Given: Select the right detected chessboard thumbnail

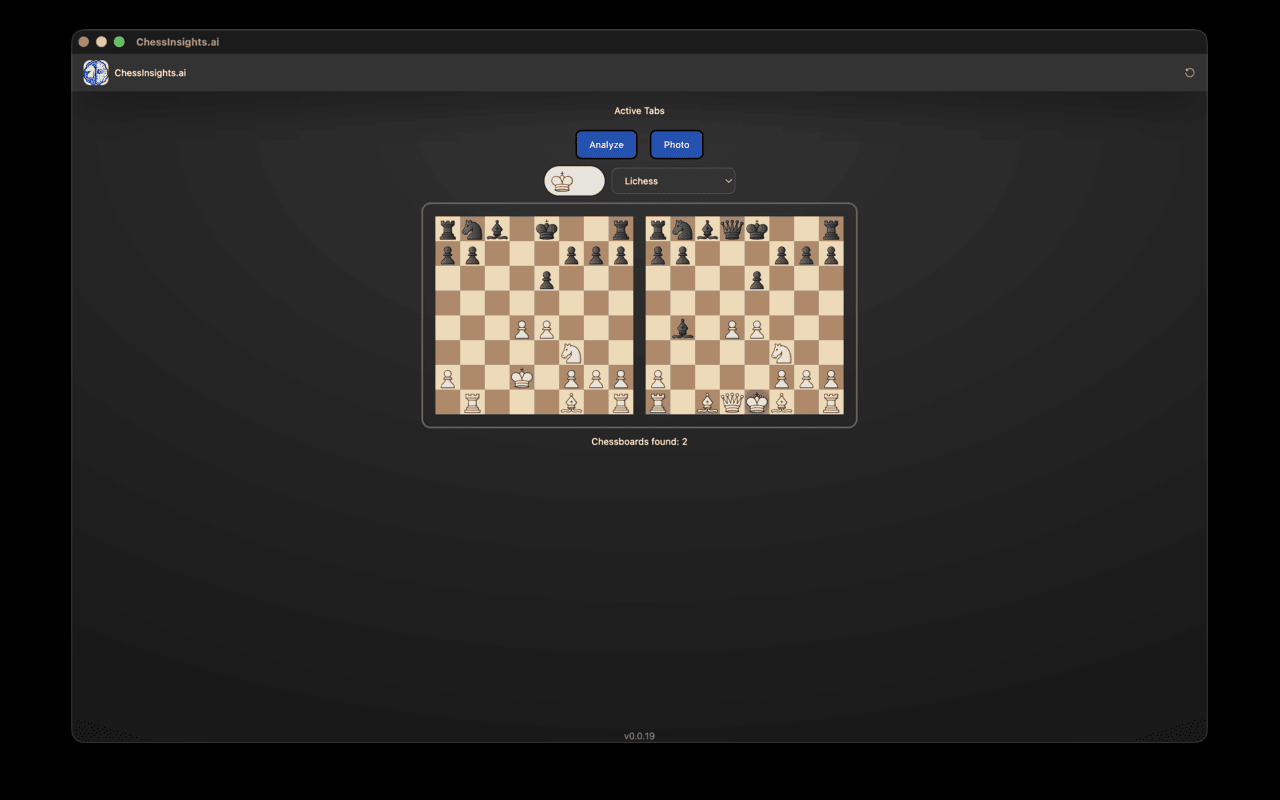Looking at the screenshot, I should (x=746, y=315).
